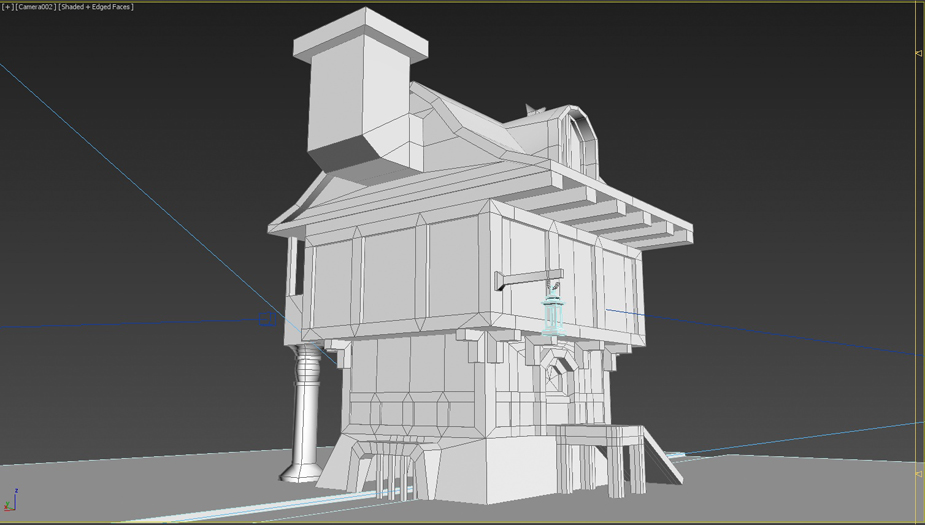Open the Camera002 view label menu
The image size is (925, 525).
[x=35, y=7]
